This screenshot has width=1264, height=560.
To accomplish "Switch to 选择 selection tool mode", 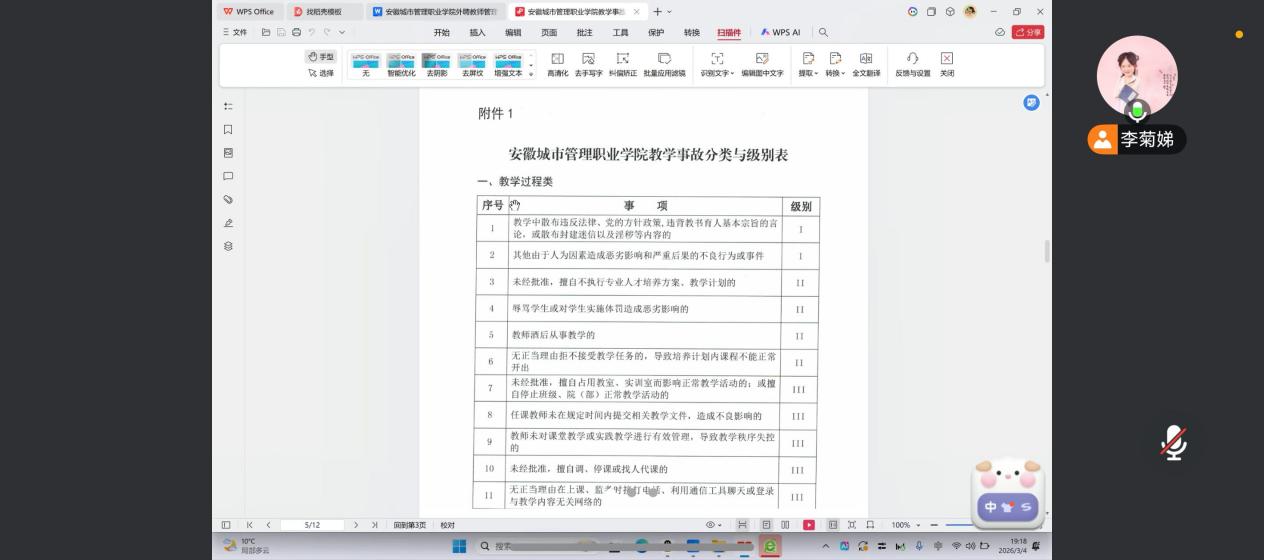I will [x=321, y=73].
